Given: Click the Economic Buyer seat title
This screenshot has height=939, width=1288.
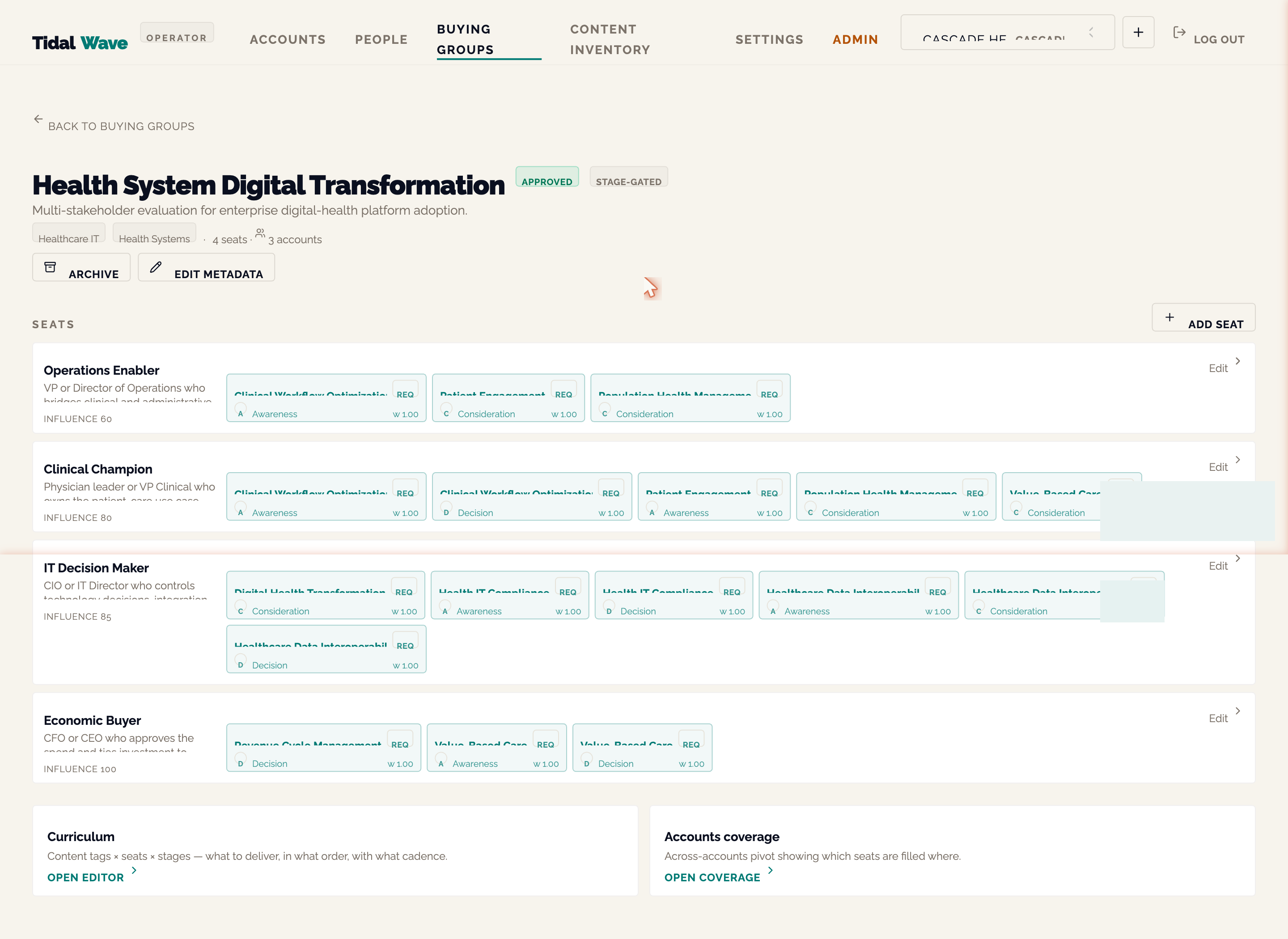Looking at the screenshot, I should click(92, 720).
